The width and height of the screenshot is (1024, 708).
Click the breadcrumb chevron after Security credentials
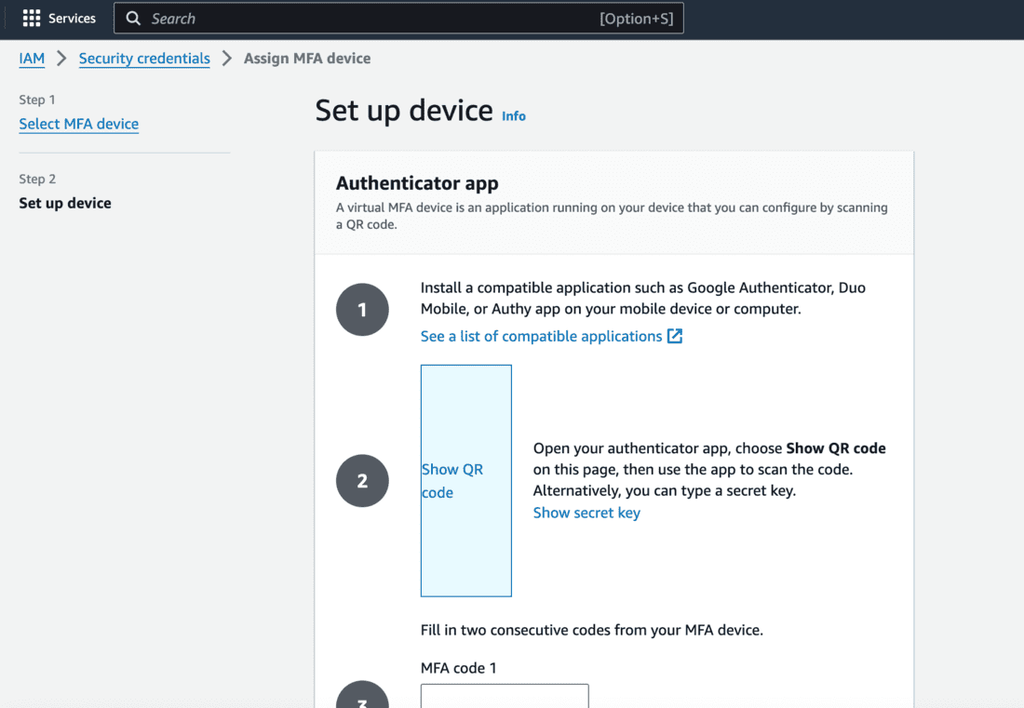click(x=227, y=58)
